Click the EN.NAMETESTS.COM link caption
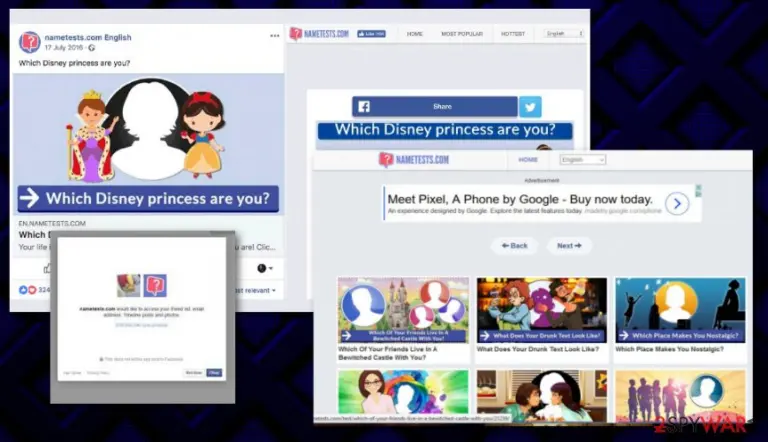The image size is (768, 442). (x=52, y=223)
